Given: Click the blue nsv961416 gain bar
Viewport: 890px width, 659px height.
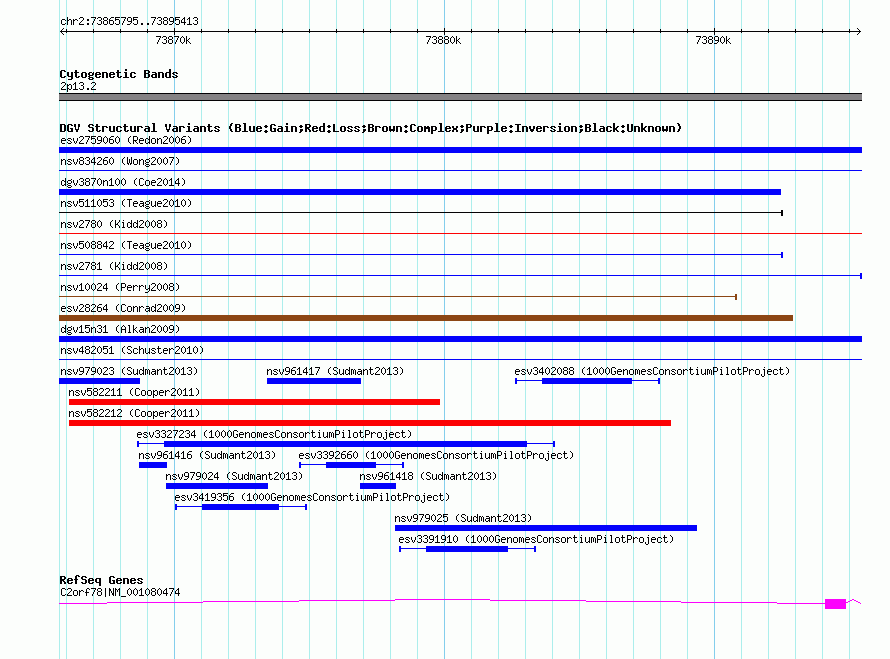Looking at the screenshot, I should tap(153, 465).
